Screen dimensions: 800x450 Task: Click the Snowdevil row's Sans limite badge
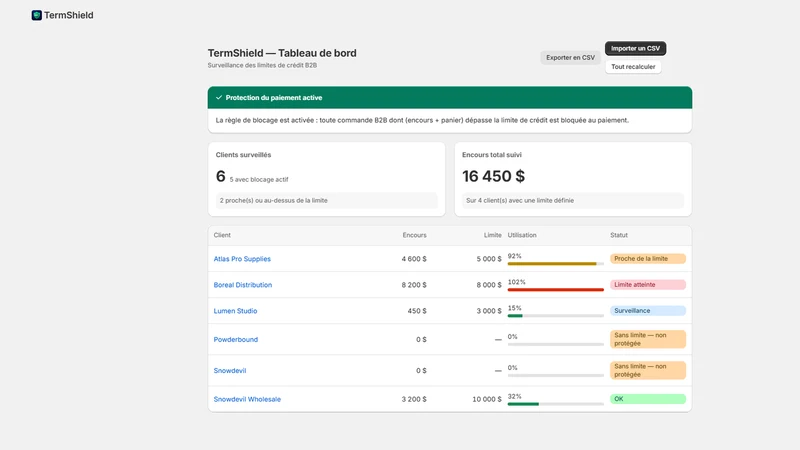[x=648, y=370]
